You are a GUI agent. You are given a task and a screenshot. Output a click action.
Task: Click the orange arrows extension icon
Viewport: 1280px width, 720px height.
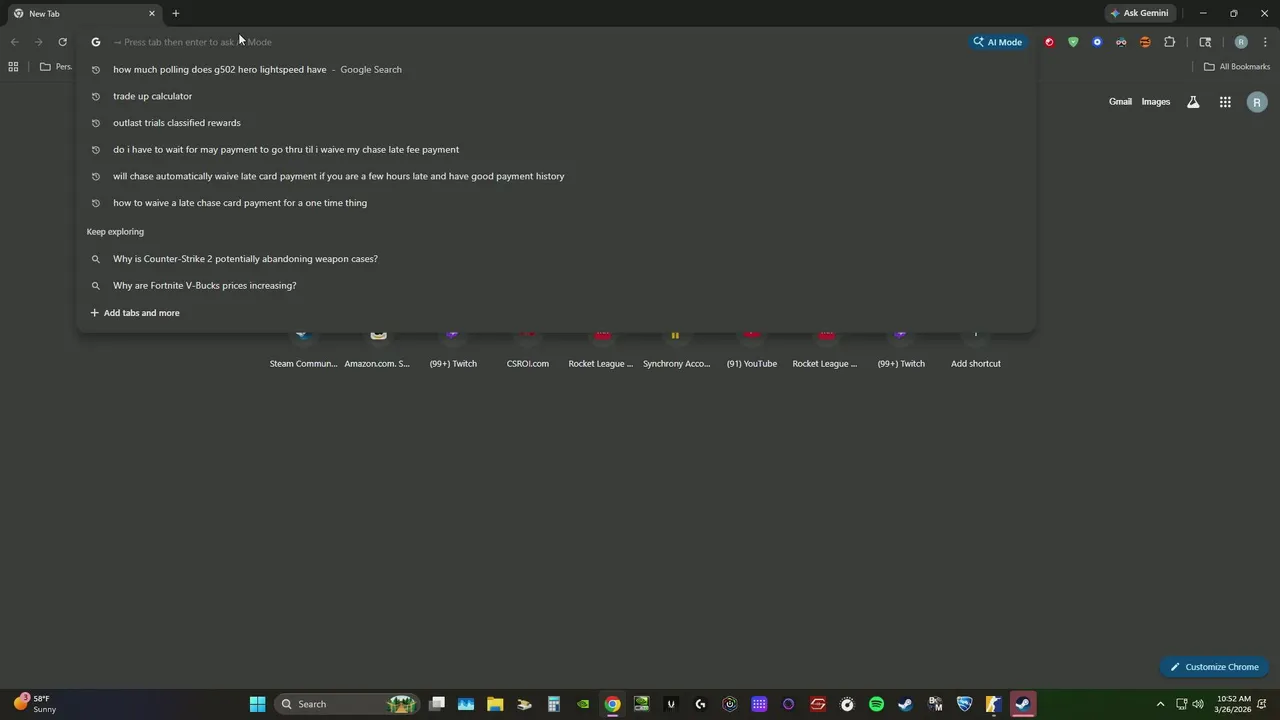[x=1145, y=42]
